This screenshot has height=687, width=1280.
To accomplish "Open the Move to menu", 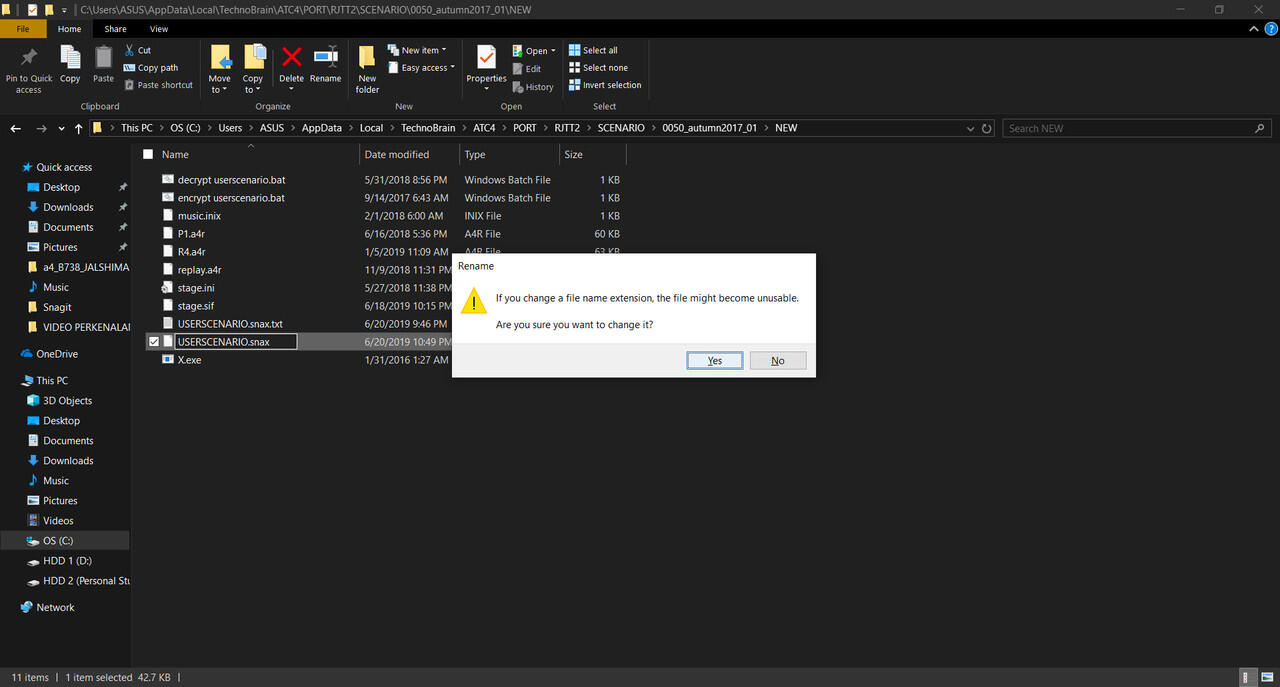I will pyautogui.click(x=219, y=69).
